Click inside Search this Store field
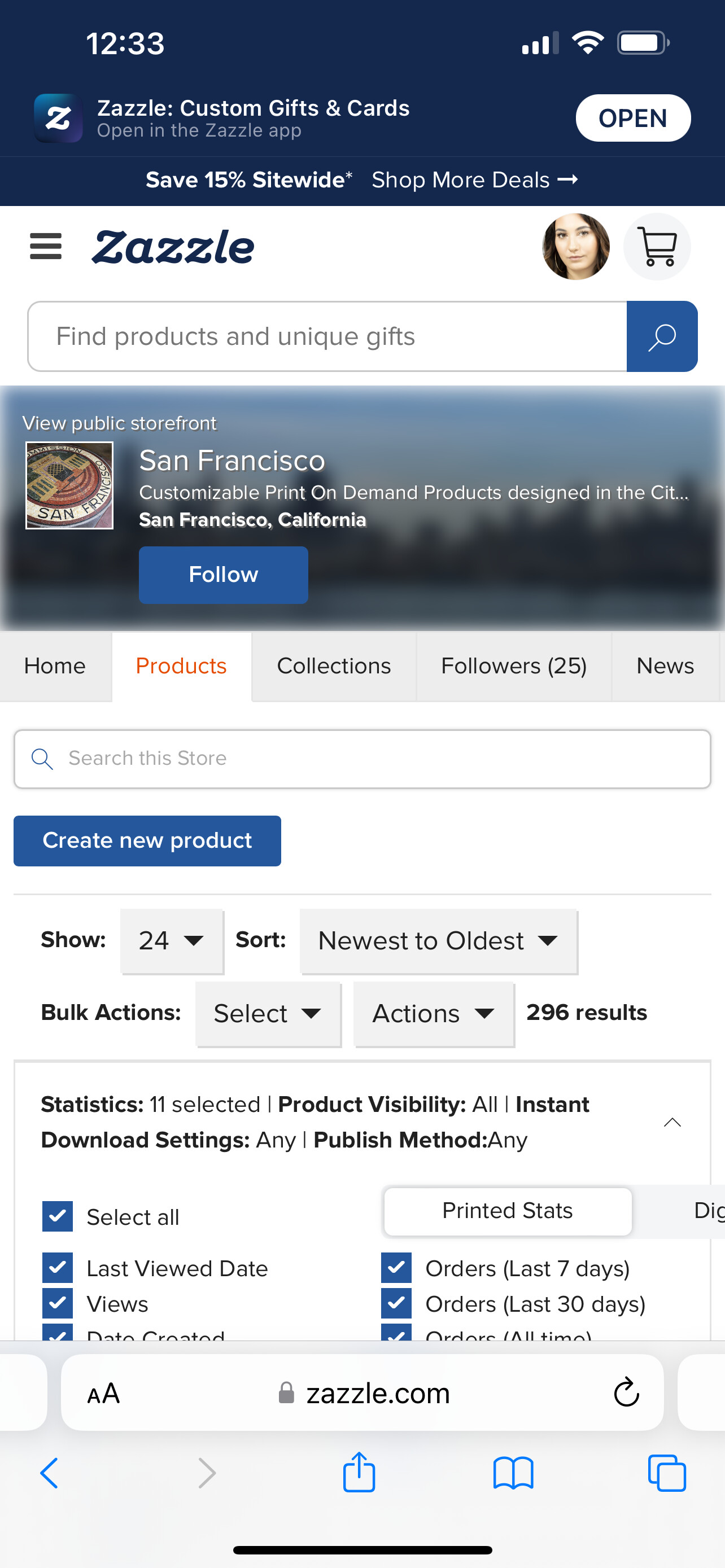 [362, 759]
